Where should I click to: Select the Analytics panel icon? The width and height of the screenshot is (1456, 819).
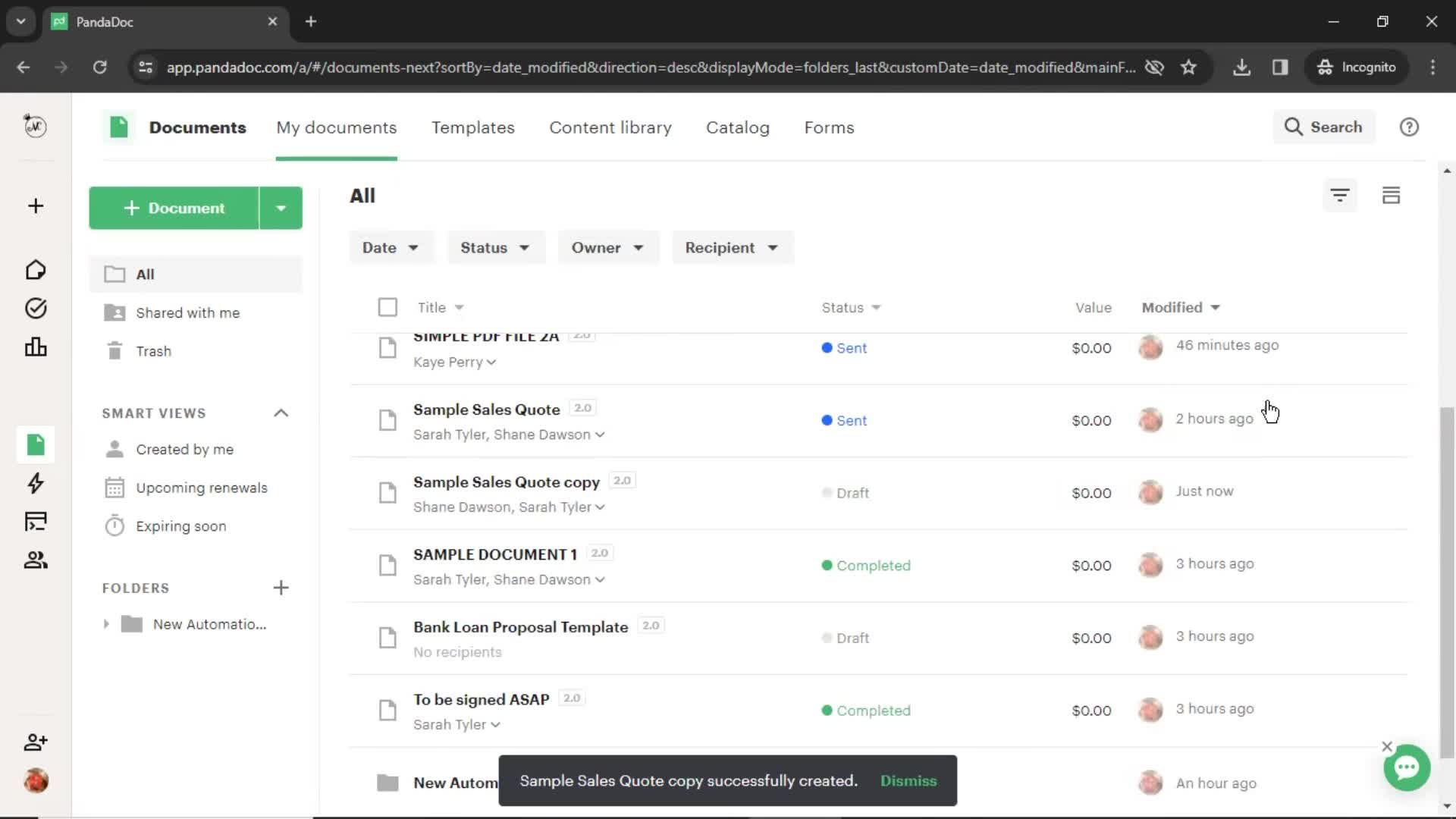pos(35,346)
